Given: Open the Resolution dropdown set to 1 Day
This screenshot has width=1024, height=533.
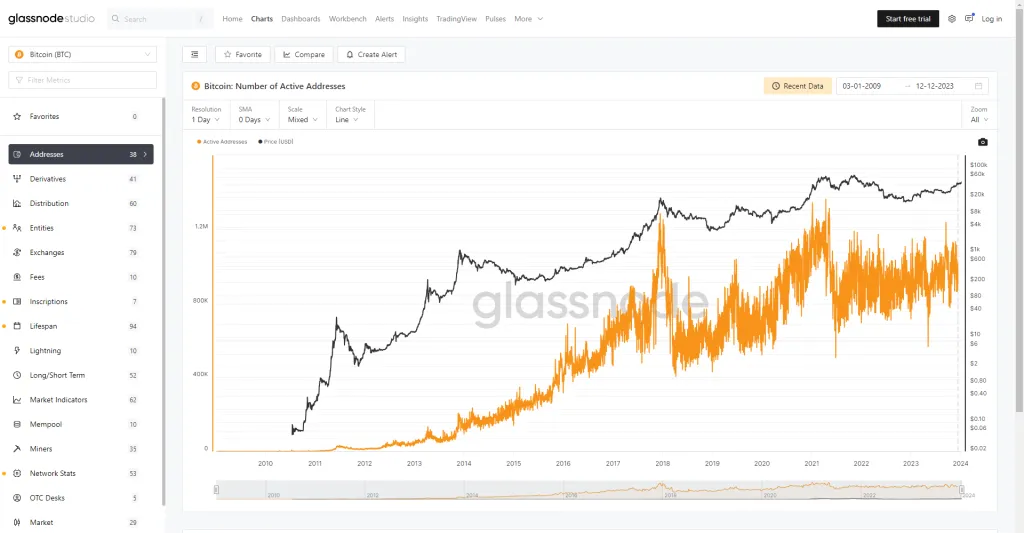Looking at the screenshot, I should [206, 119].
